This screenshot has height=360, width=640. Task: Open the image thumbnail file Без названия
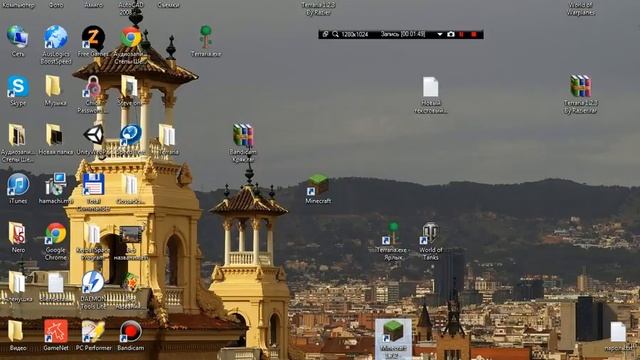[131, 234]
